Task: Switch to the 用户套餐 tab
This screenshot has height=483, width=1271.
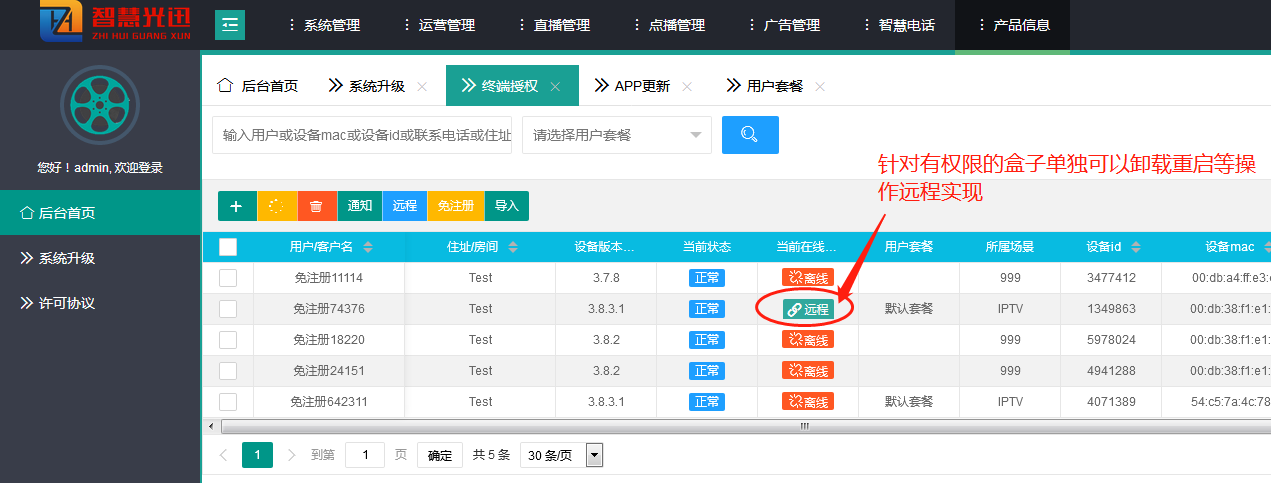Action: 774,86
